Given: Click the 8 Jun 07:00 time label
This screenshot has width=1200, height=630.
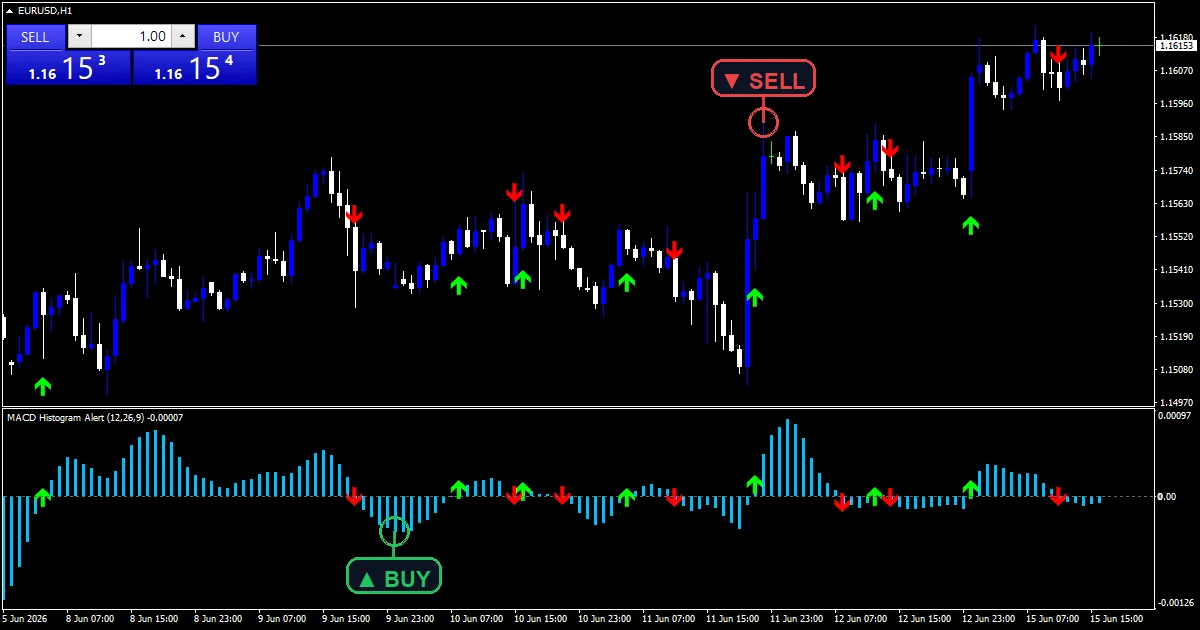Looking at the screenshot, I should coord(92,617).
